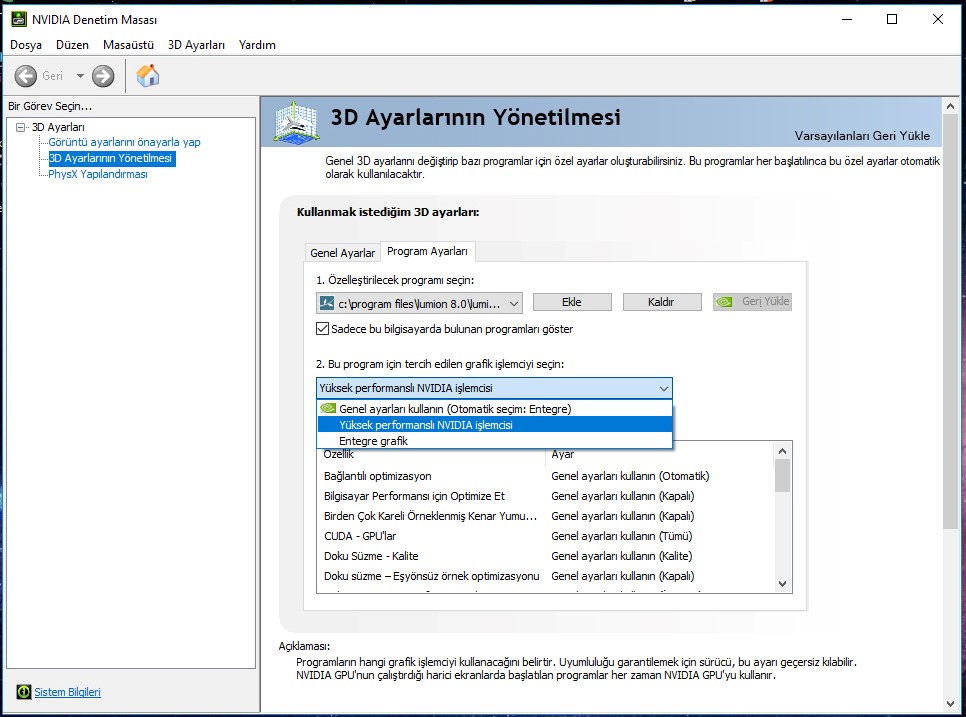966x717 pixels.
Task: Choose Yüksek performanslı NVIDIA işlemcisi option
Action: (x=494, y=425)
